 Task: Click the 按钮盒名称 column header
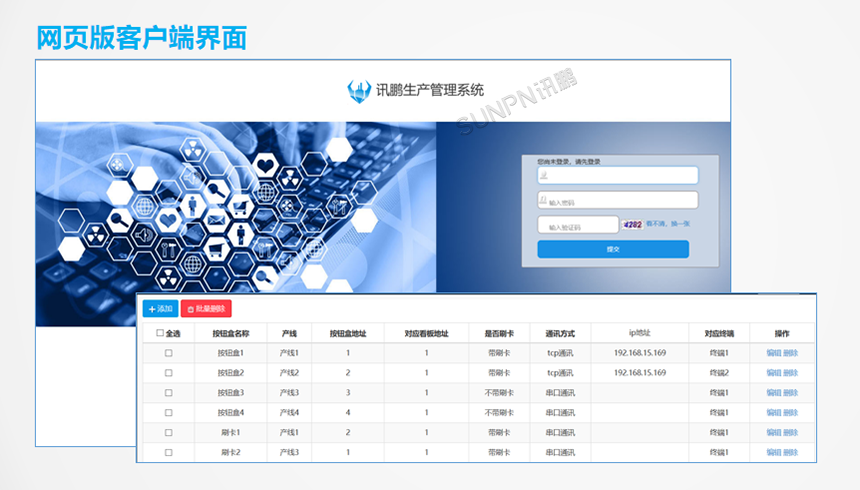[x=231, y=333]
